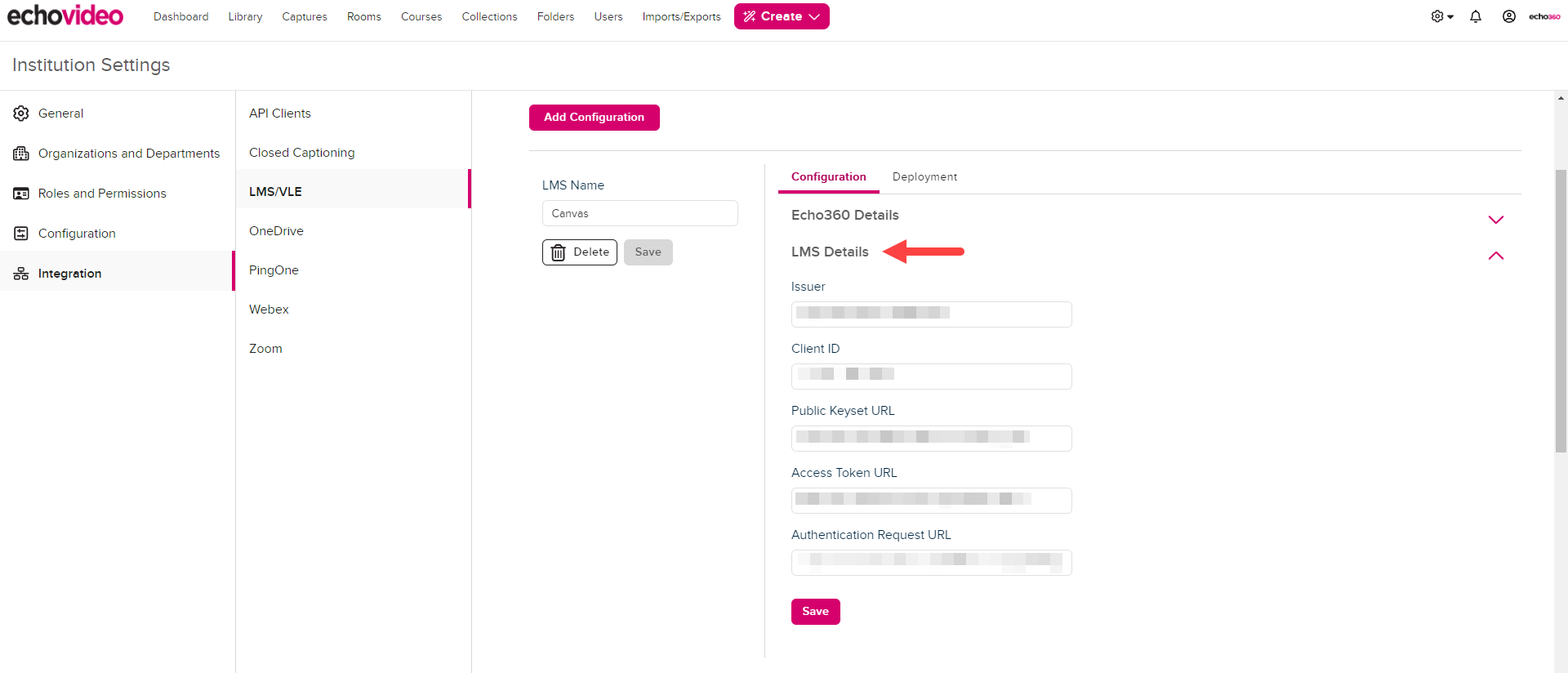Select Roles and Permissions
1568x673 pixels.
[118, 194]
